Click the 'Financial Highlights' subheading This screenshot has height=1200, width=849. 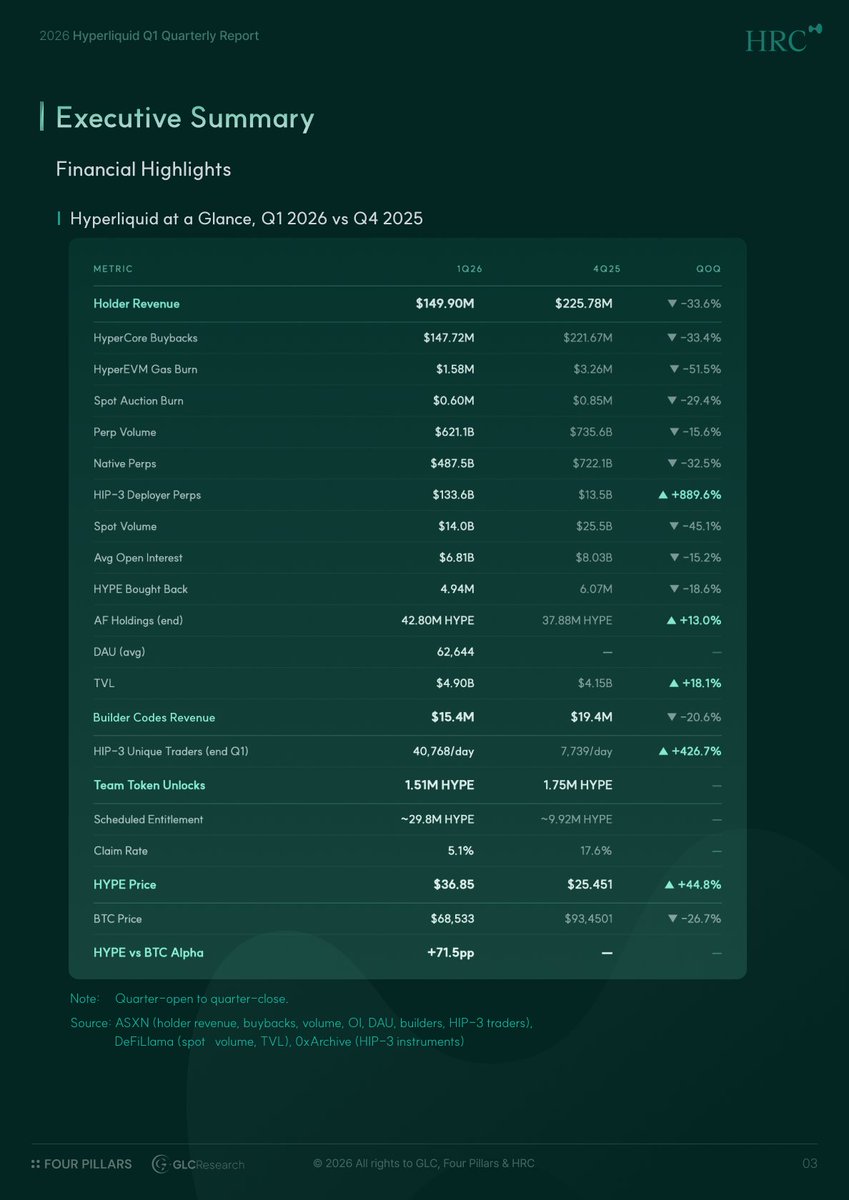tap(143, 169)
